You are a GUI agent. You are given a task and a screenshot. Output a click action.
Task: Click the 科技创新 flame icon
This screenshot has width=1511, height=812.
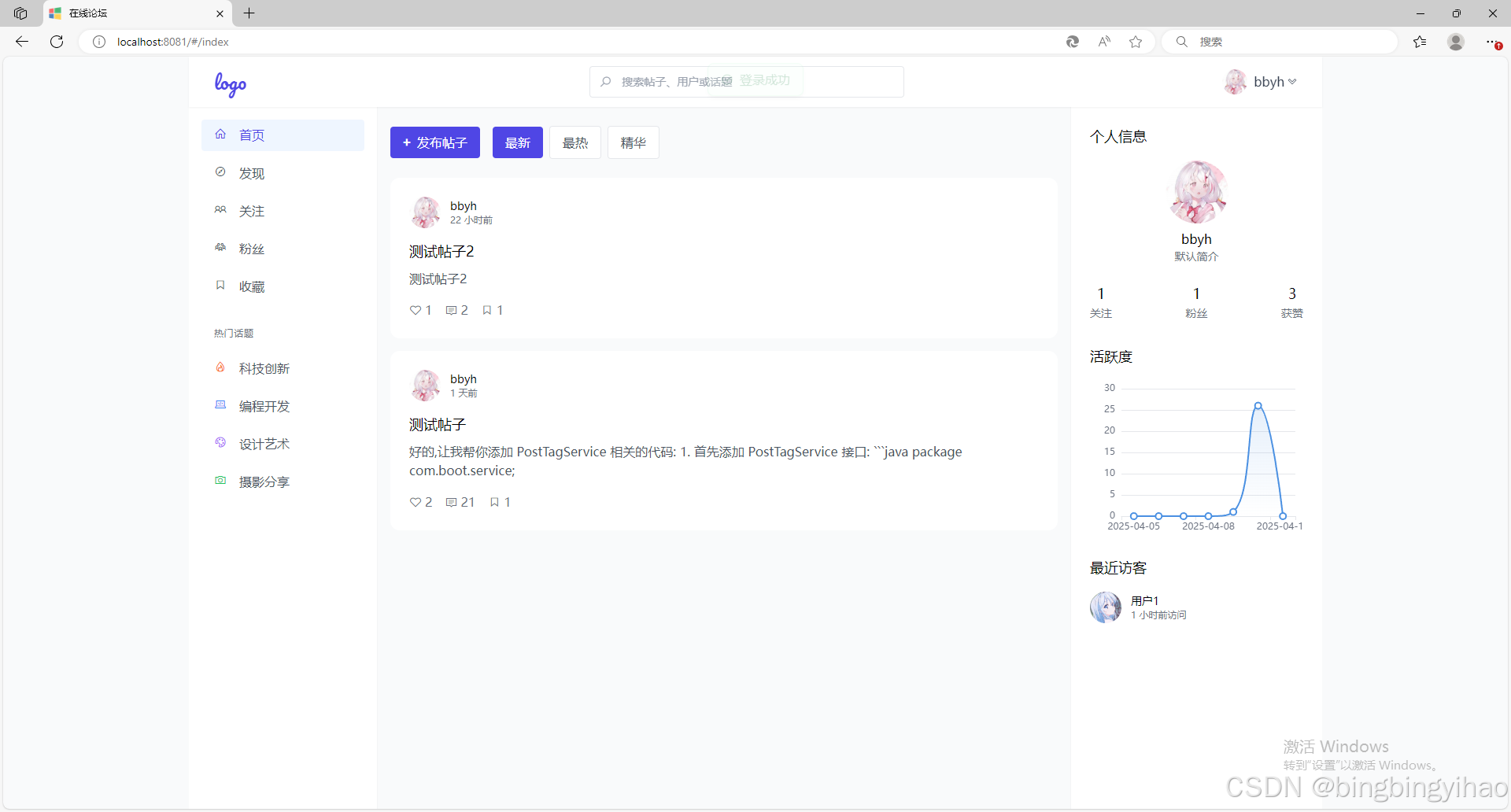point(220,367)
